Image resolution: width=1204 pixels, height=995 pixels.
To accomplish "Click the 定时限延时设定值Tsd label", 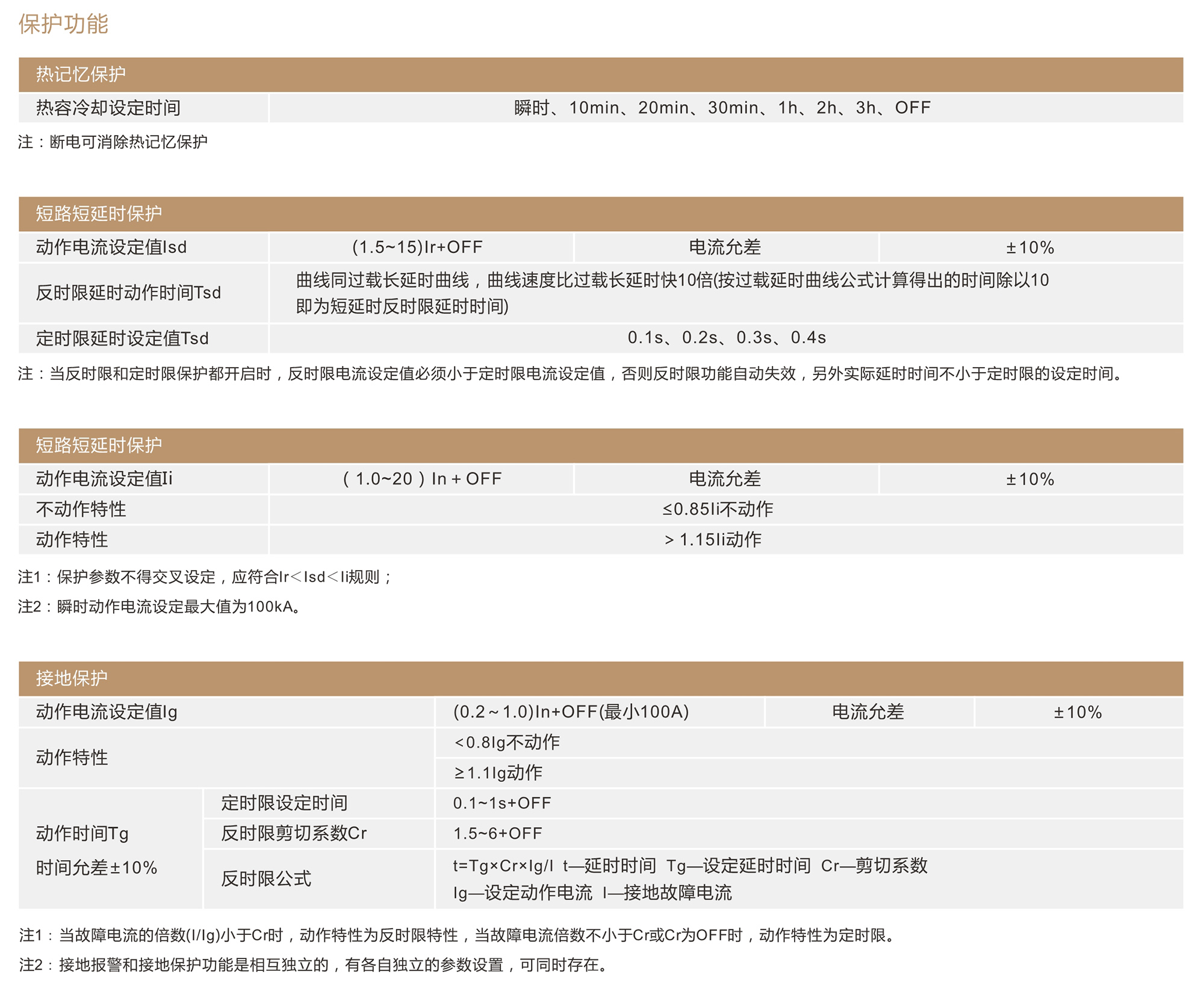I will [122, 338].
